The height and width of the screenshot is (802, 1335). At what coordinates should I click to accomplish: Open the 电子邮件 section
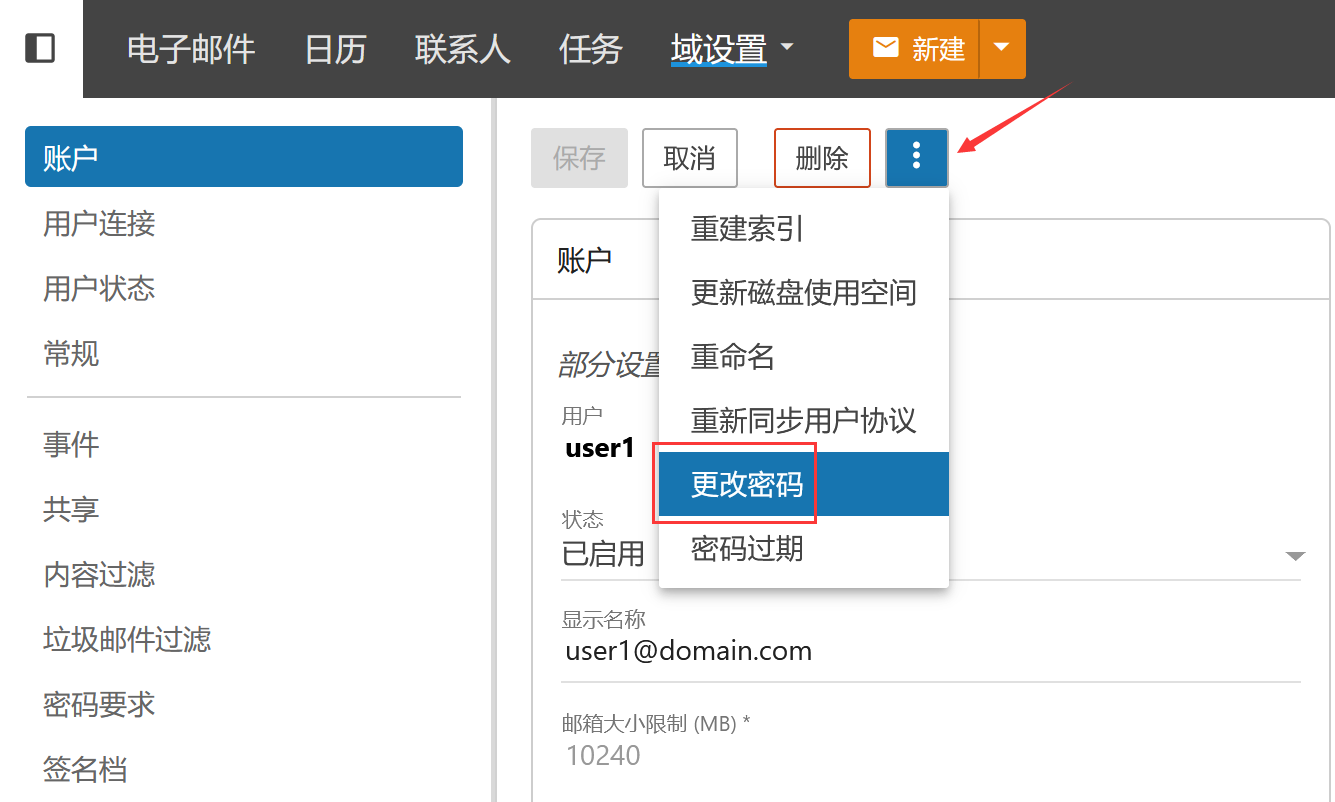click(x=191, y=49)
